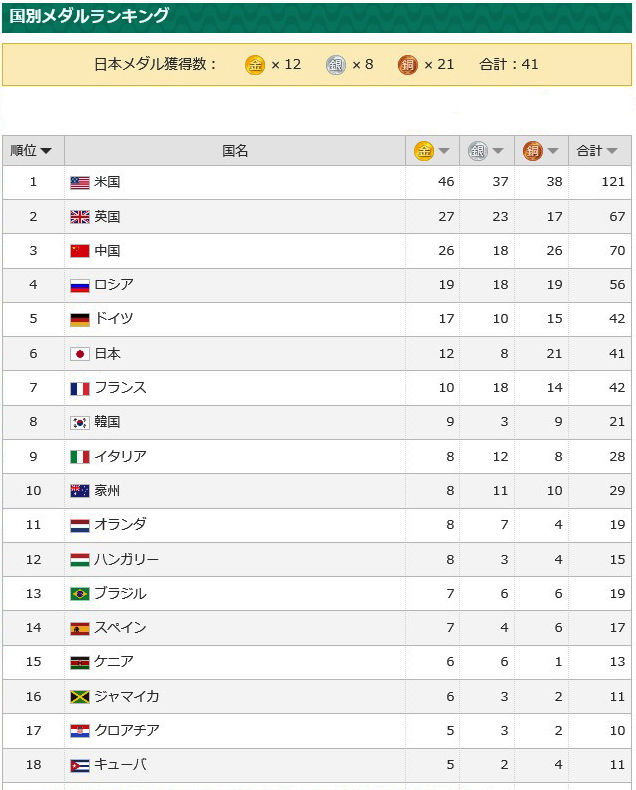Click the gold medal icon in table header
The height and width of the screenshot is (790, 636).
point(424,151)
